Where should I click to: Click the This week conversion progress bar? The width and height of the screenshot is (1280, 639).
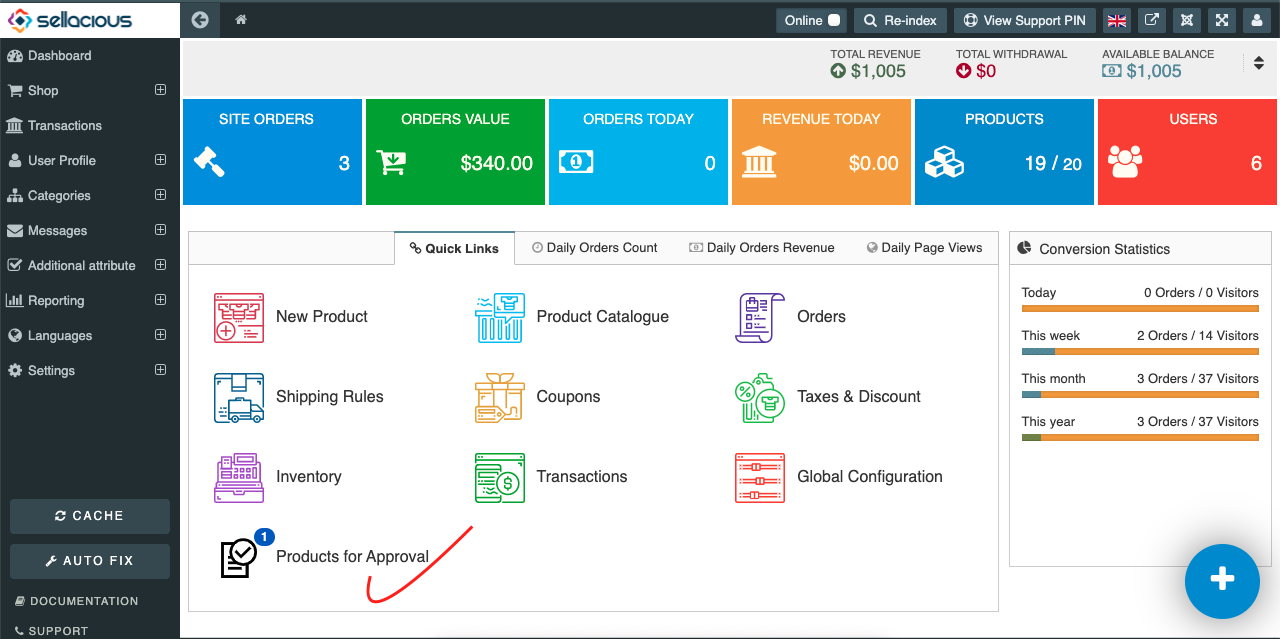coord(1140,351)
